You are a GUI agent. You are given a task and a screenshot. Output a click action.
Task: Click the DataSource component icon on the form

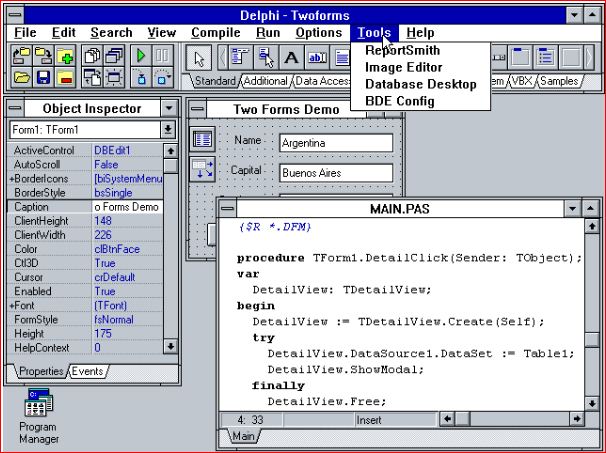click(x=202, y=169)
